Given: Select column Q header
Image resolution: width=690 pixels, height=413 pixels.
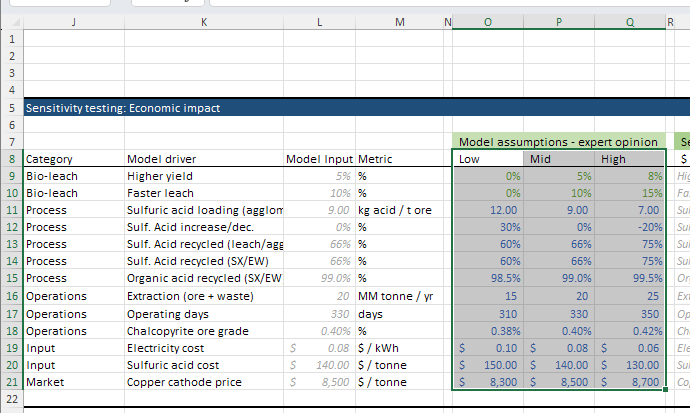Looking at the screenshot, I should (x=630, y=22).
